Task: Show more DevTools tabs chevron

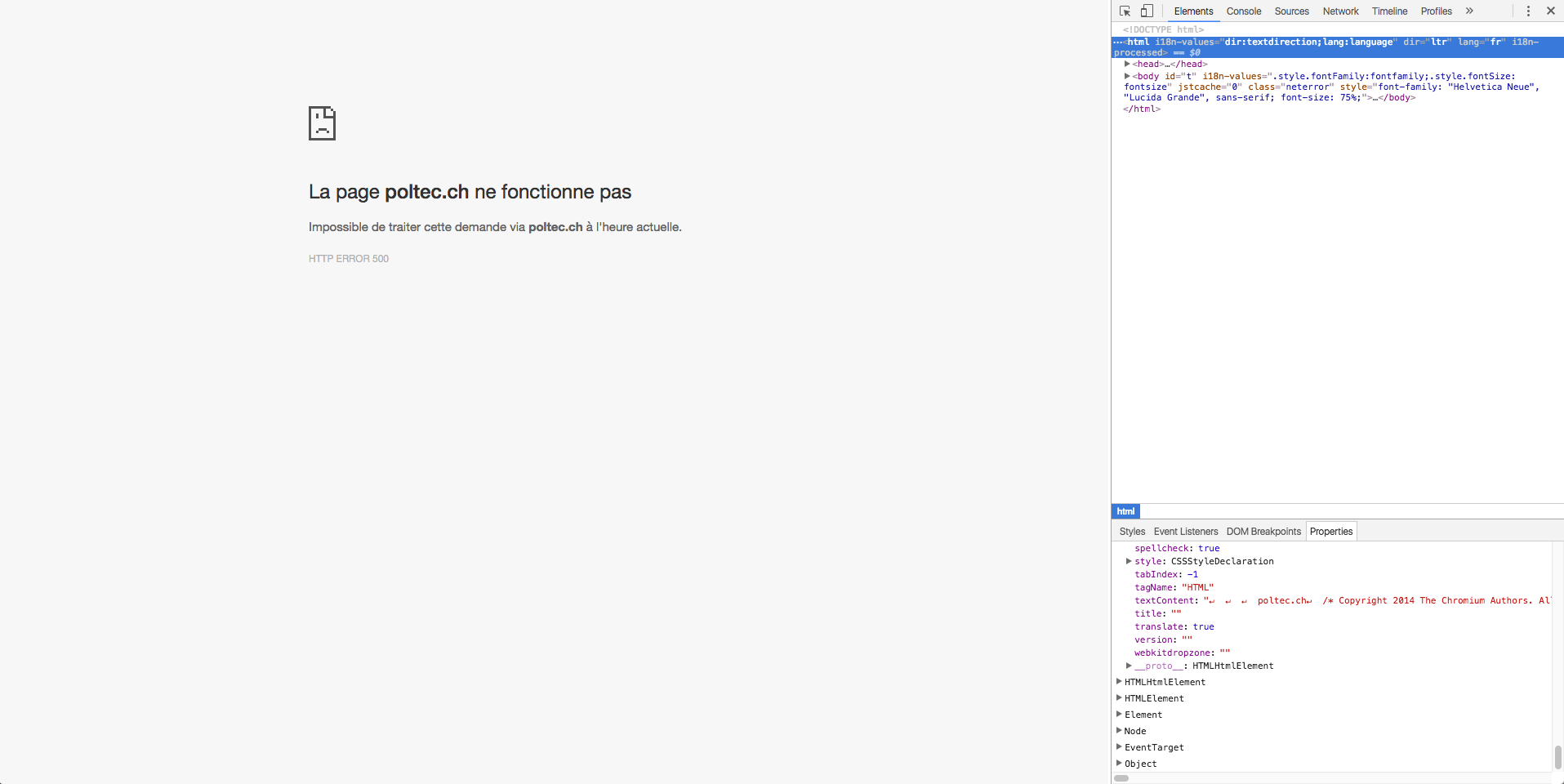Action: [x=1469, y=11]
